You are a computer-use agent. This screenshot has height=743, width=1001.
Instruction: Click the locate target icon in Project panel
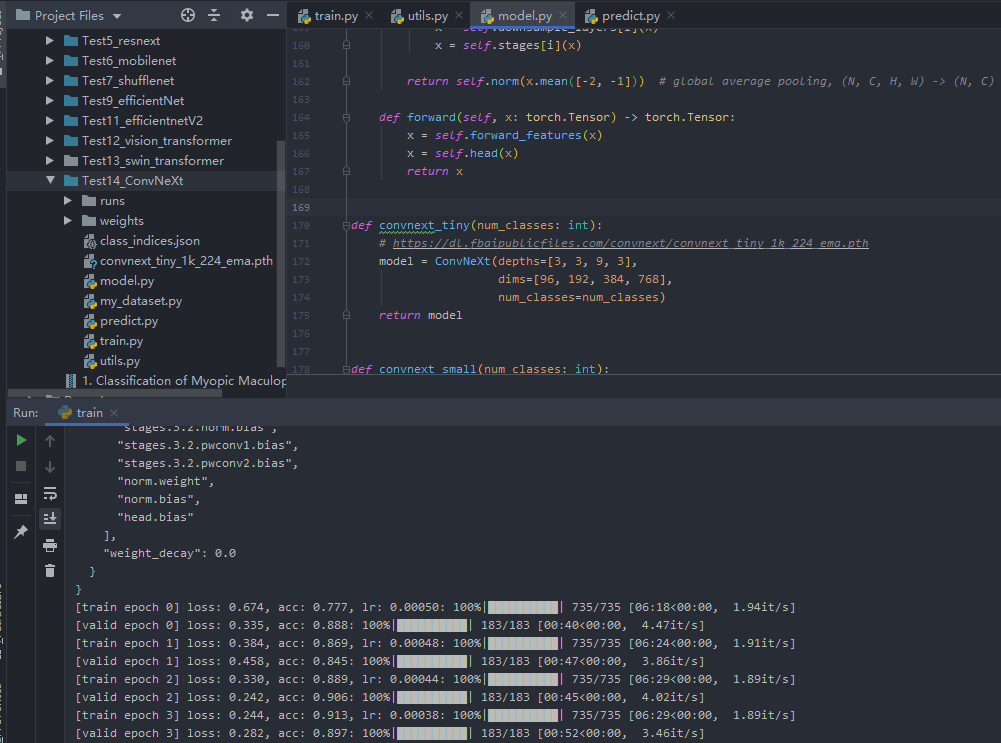pyautogui.click(x=188, y=16)
